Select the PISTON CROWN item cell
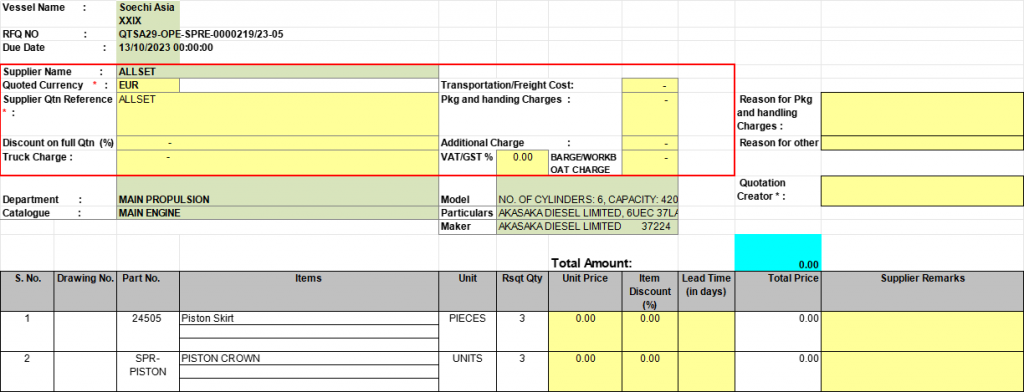Screen dimensions: 1024x392 [x=308, y=358]
